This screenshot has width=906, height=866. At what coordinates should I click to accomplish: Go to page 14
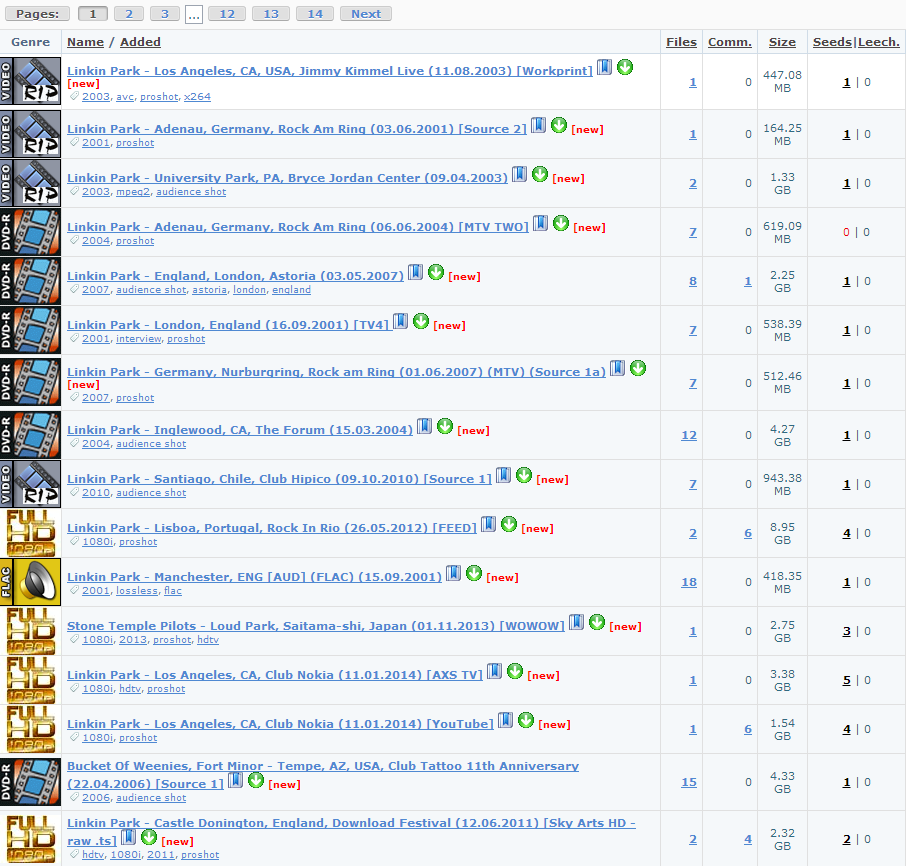[x=315, y=14]
